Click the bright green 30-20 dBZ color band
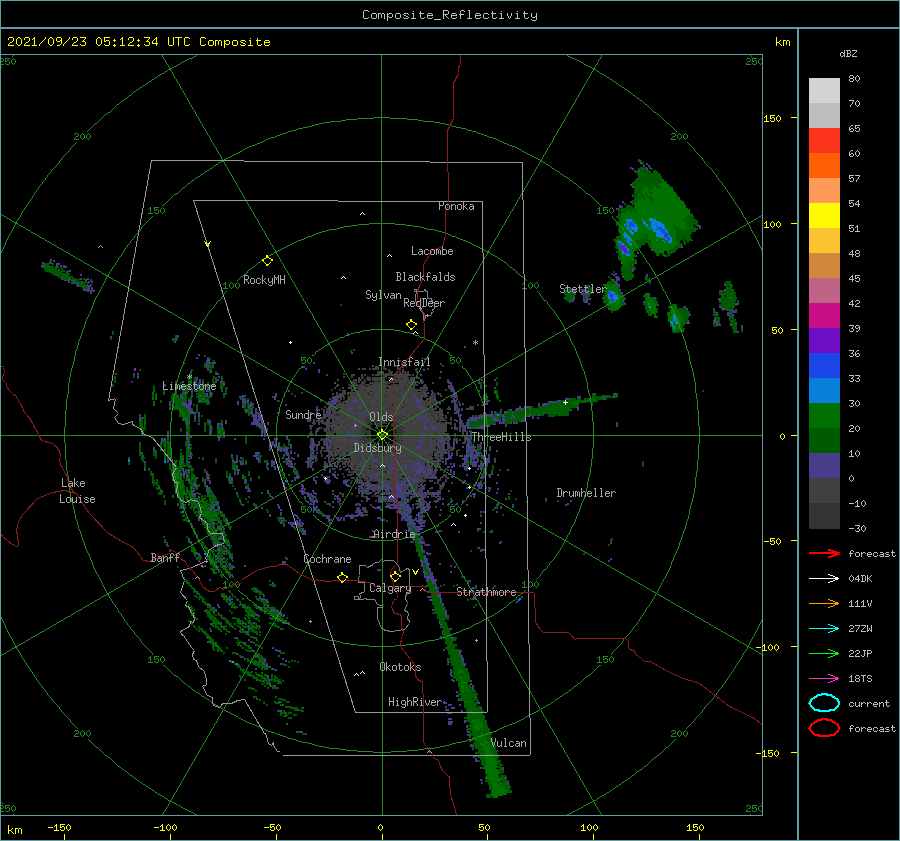 coord(824,416)
